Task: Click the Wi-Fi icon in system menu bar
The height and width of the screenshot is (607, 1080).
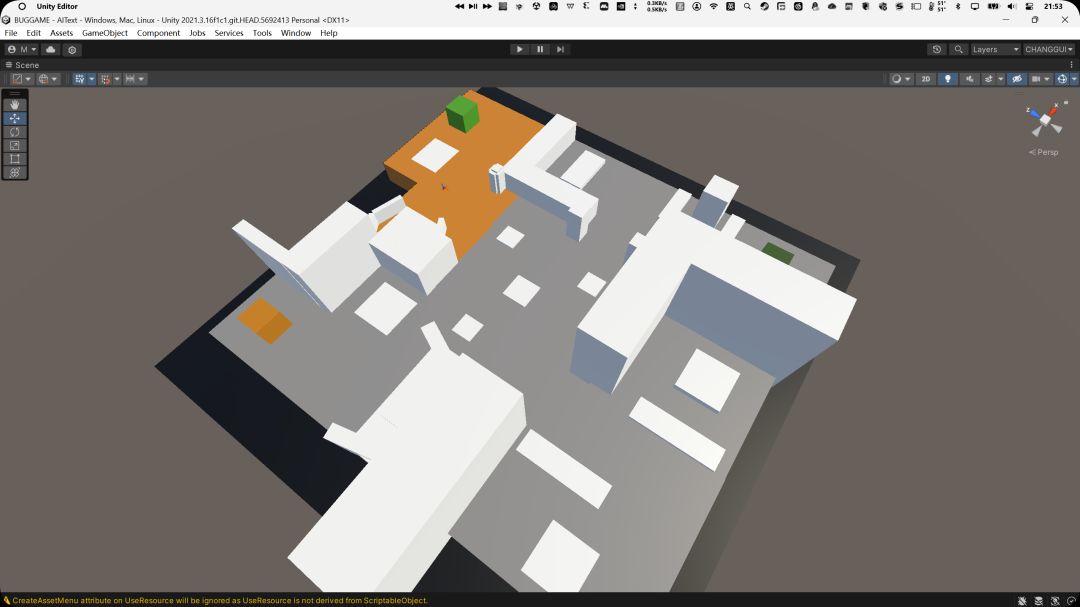Action: click(x=714, y=6)
